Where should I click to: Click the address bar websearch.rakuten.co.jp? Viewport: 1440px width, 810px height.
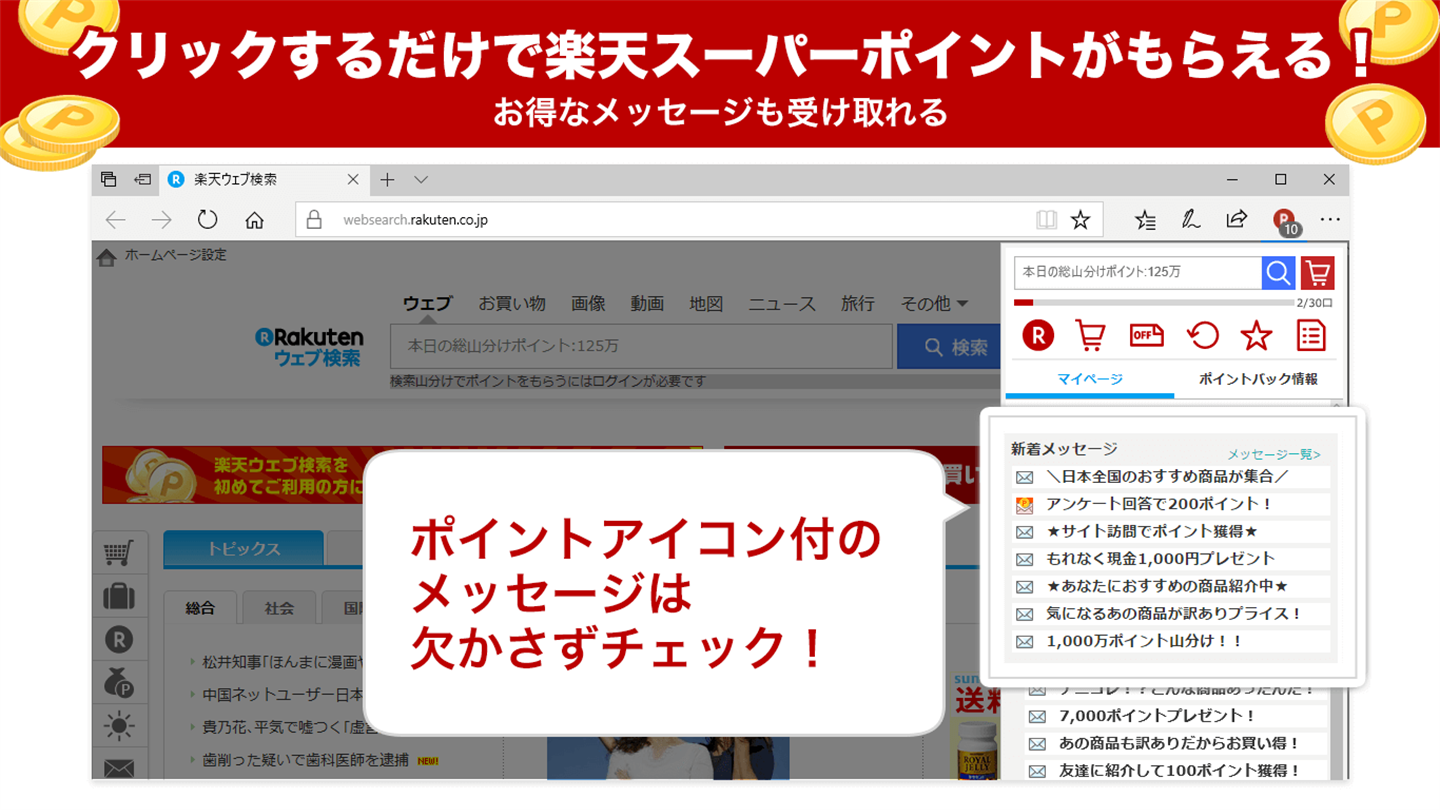click(666, 220)
